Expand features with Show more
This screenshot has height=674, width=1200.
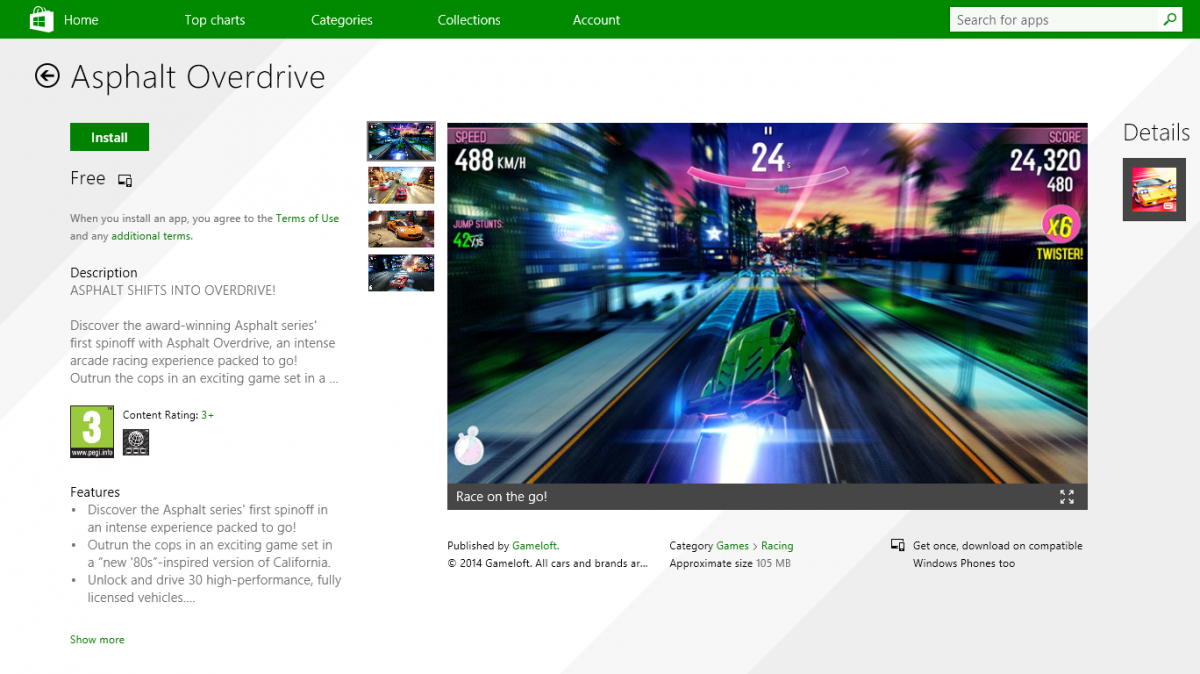[97, 639]
